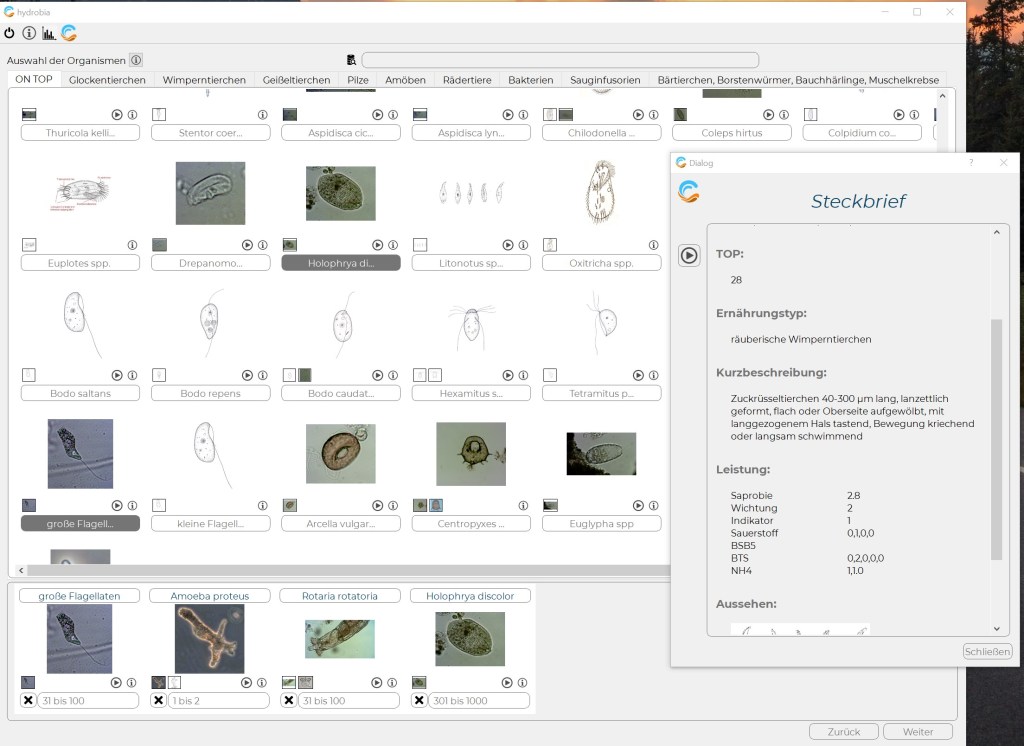Toggle the Holophrya di... organism selection
This screenshot has height=746, width=1024.
[x=340, y=263]
